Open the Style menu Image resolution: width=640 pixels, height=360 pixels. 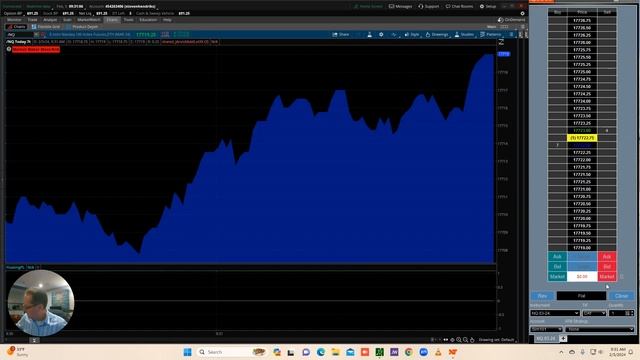(412, 35)
